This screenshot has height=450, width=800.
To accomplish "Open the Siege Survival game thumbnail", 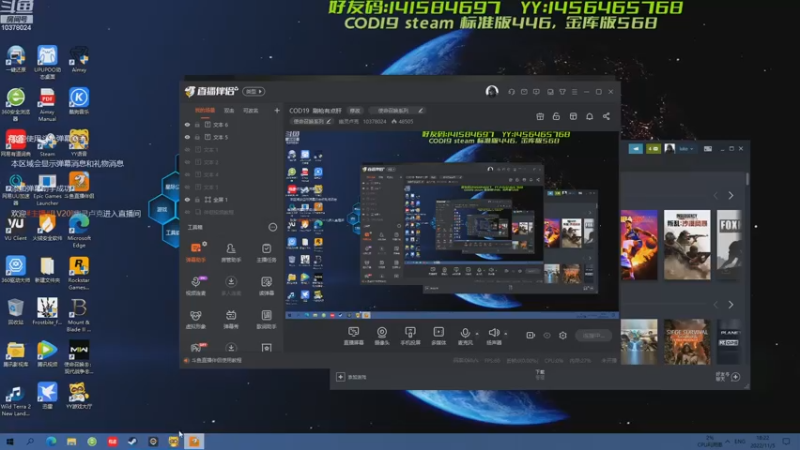I will 687,342.
